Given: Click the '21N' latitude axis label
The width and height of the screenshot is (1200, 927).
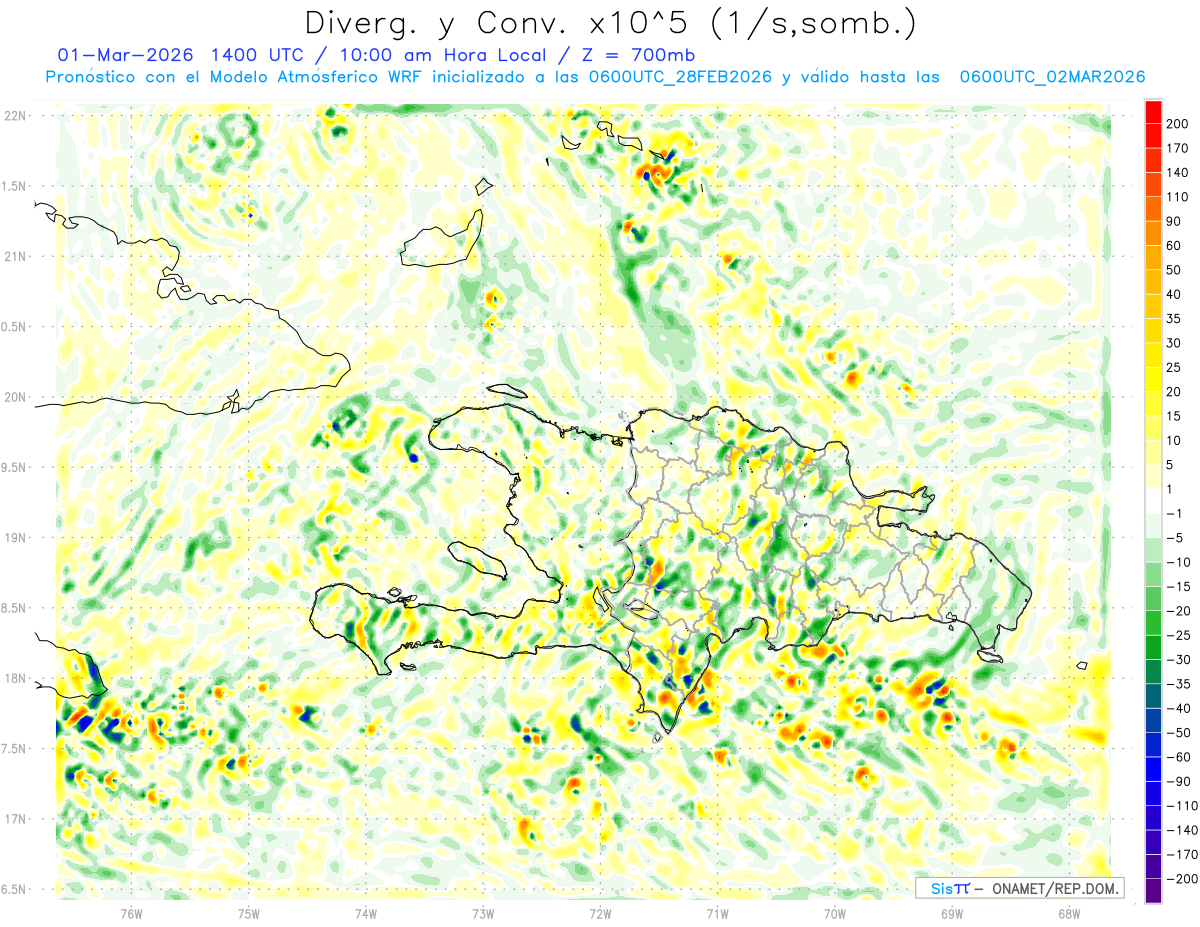Looking at the screenshot, I should (15, 256).
